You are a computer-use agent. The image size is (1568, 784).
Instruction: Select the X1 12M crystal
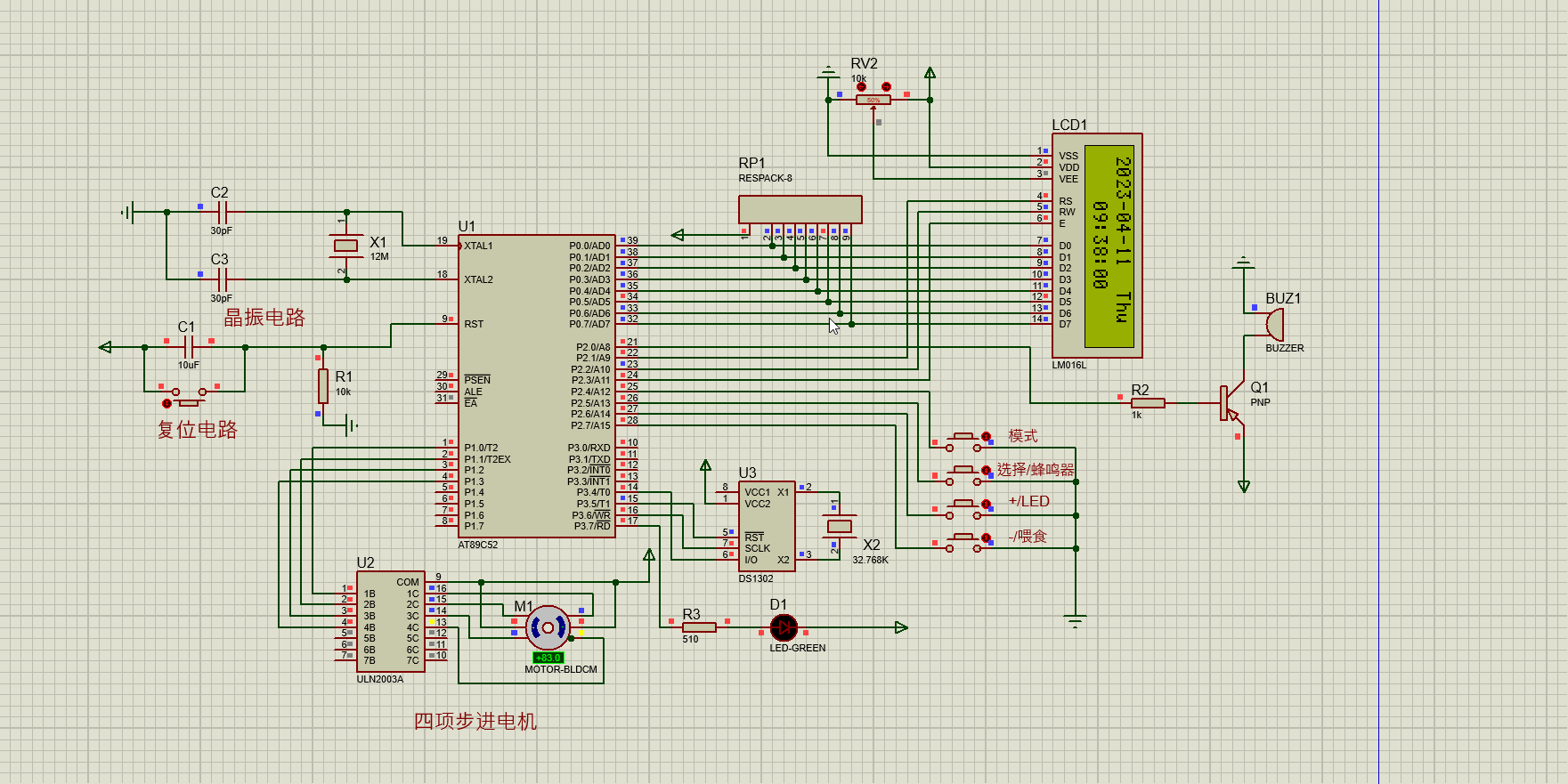coord(345,246)
